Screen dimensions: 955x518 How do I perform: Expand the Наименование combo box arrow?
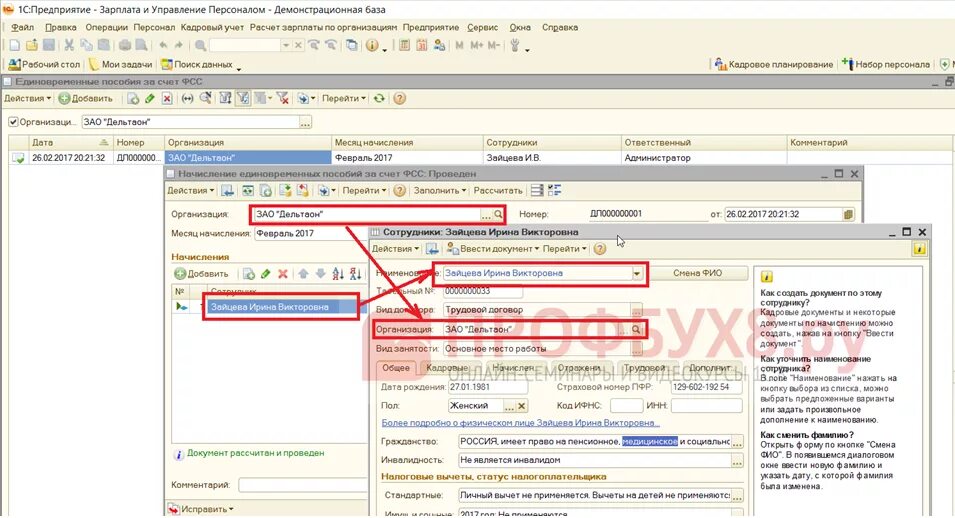point(636,274)
